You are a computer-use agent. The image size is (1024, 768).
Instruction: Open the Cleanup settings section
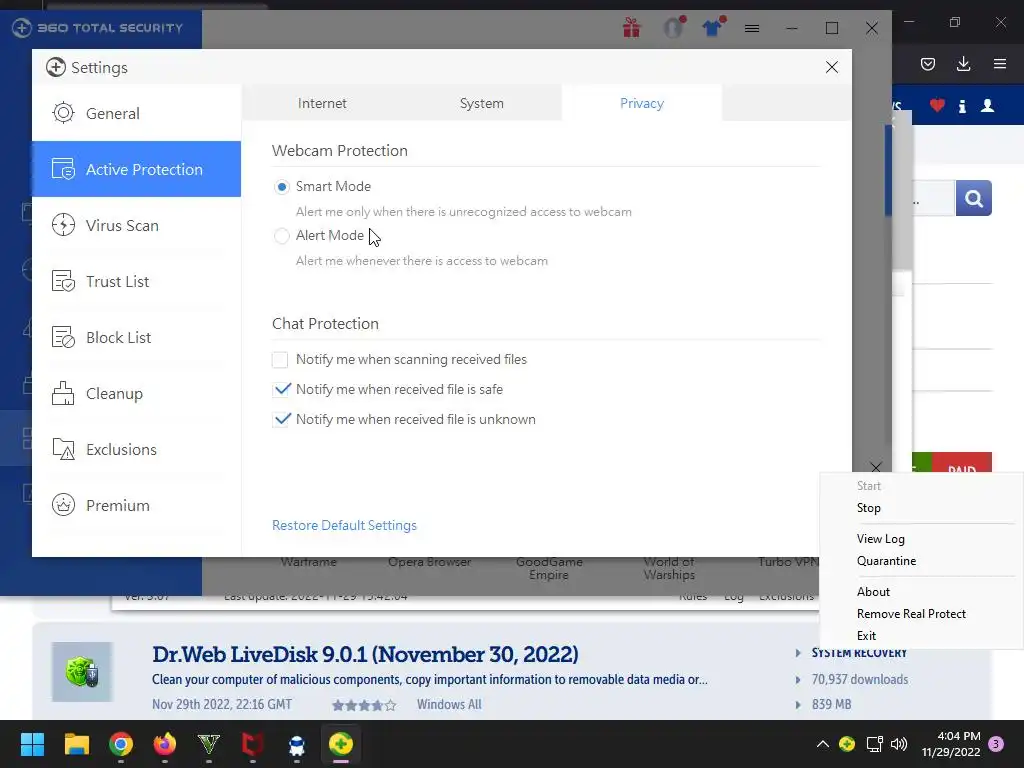(136, 394)
